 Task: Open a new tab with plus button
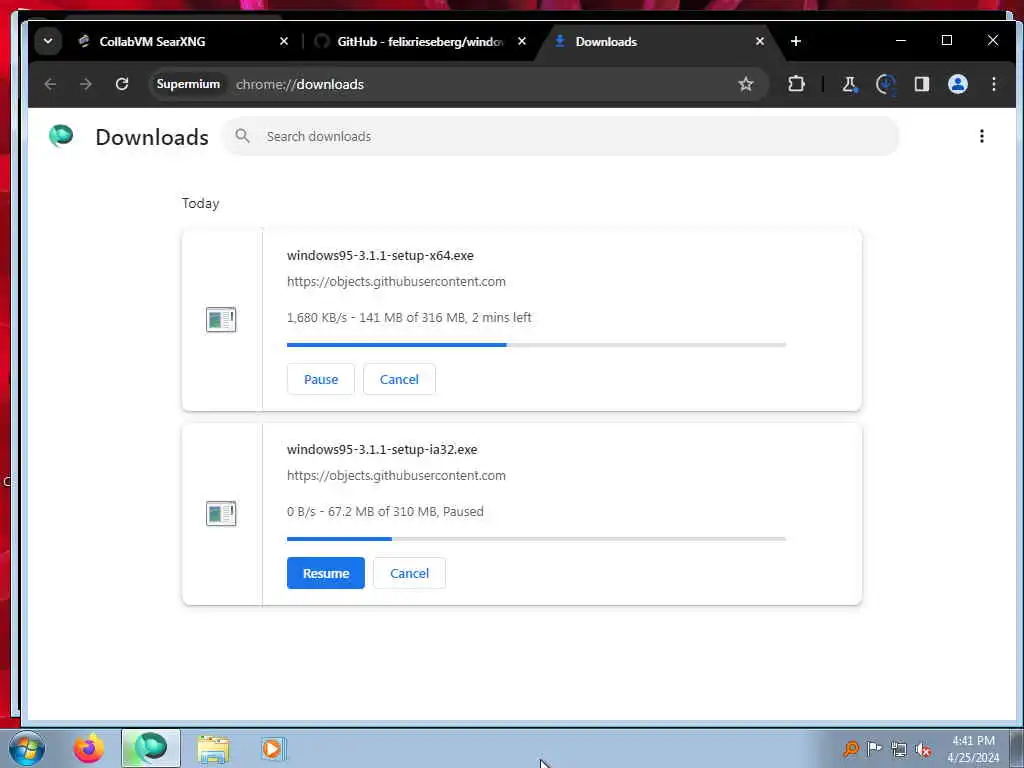[x=795, y=41]
